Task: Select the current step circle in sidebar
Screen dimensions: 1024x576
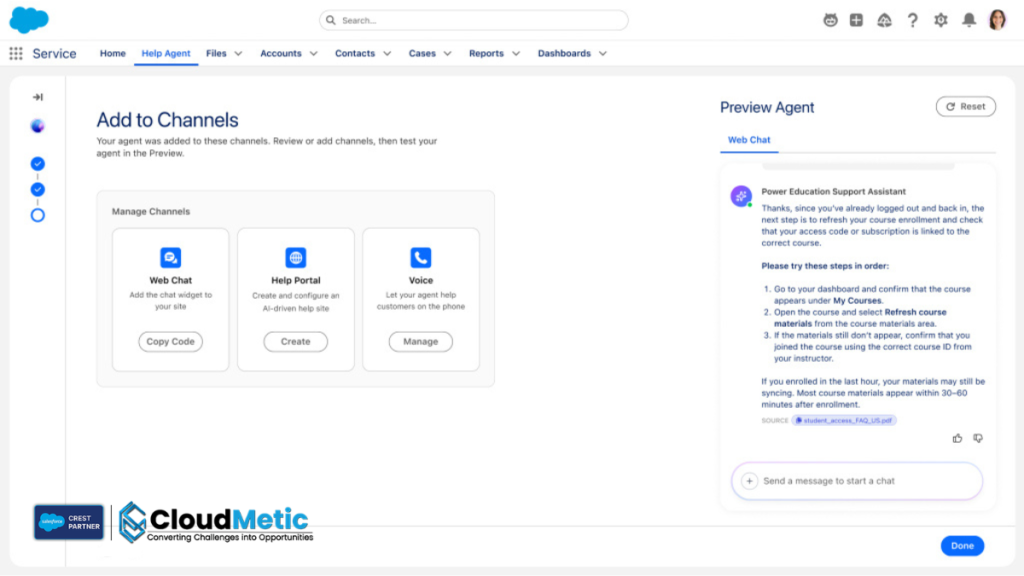Action: 38,215
